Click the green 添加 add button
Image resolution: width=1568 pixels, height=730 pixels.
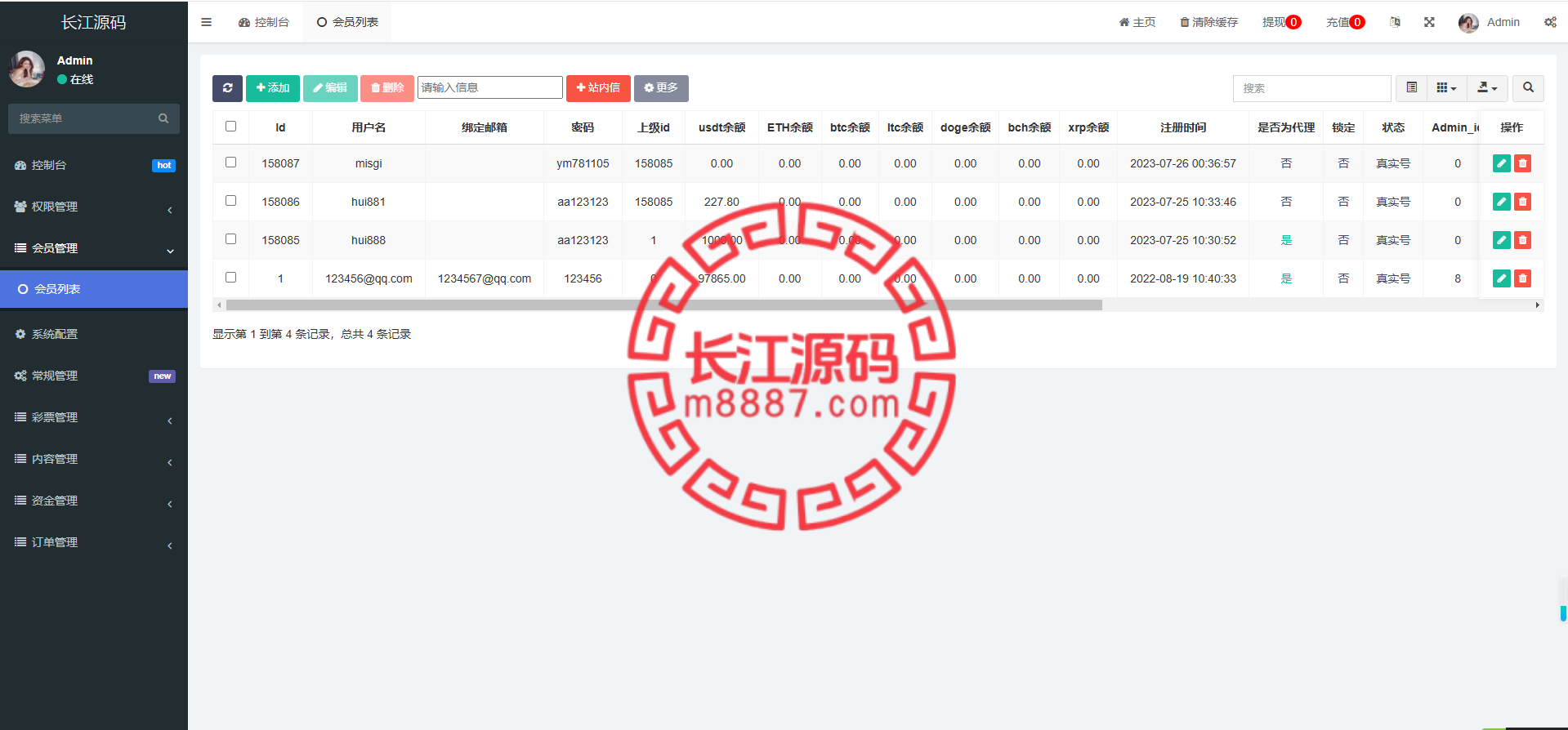(273, 88)
